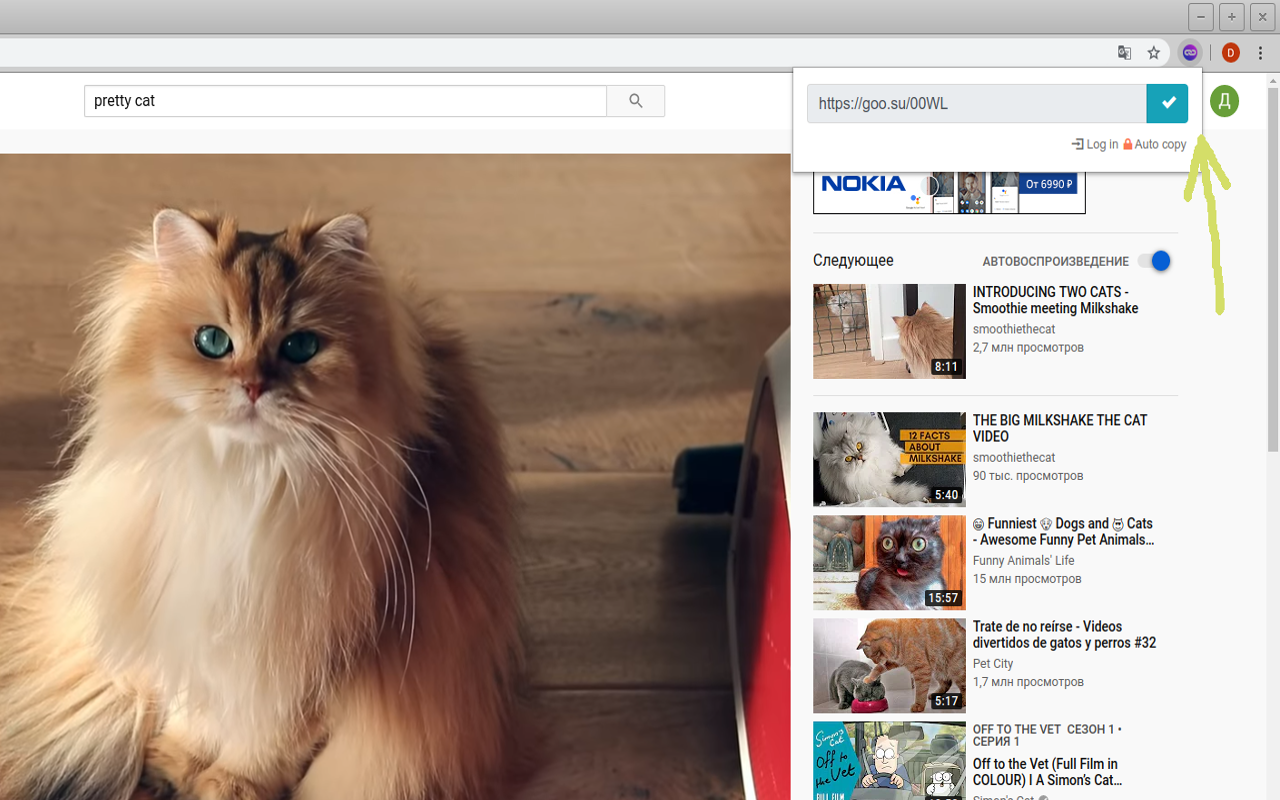Click the '90 тыс. просмотров' view count

point(1028,475)
